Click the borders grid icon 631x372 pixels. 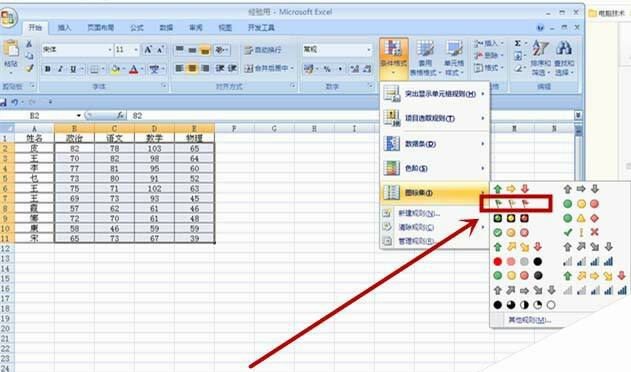[94, 69]
